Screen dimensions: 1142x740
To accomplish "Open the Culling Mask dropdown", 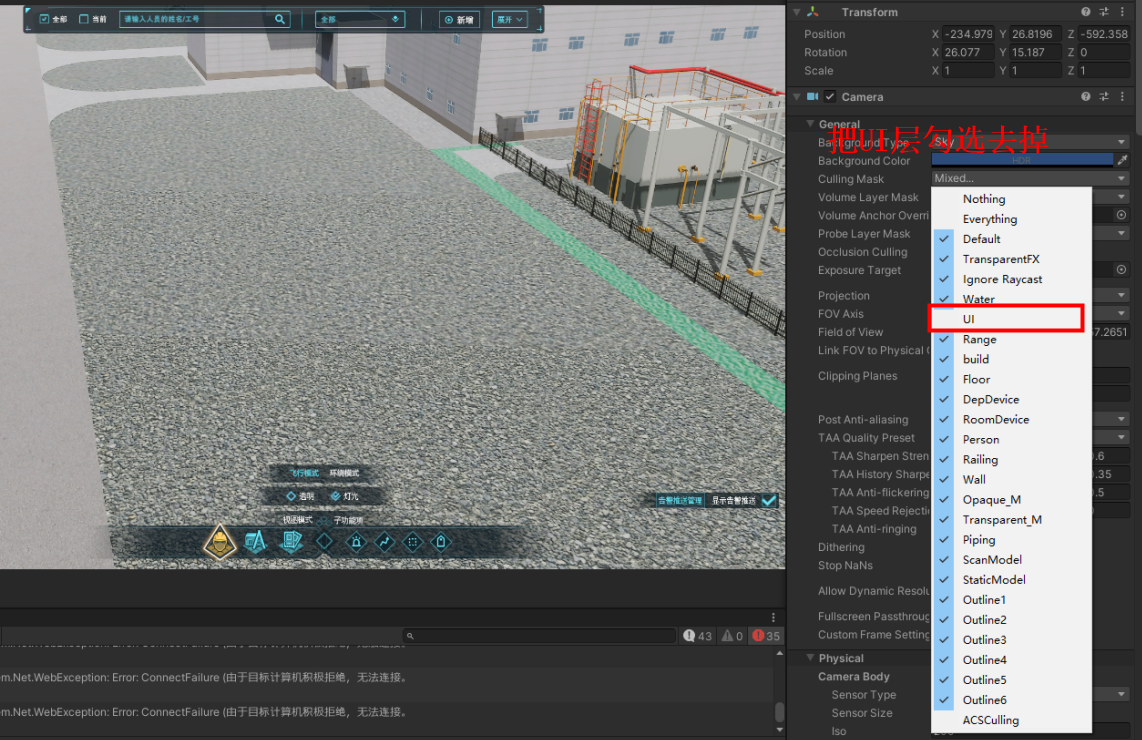I will [1028, 178].
